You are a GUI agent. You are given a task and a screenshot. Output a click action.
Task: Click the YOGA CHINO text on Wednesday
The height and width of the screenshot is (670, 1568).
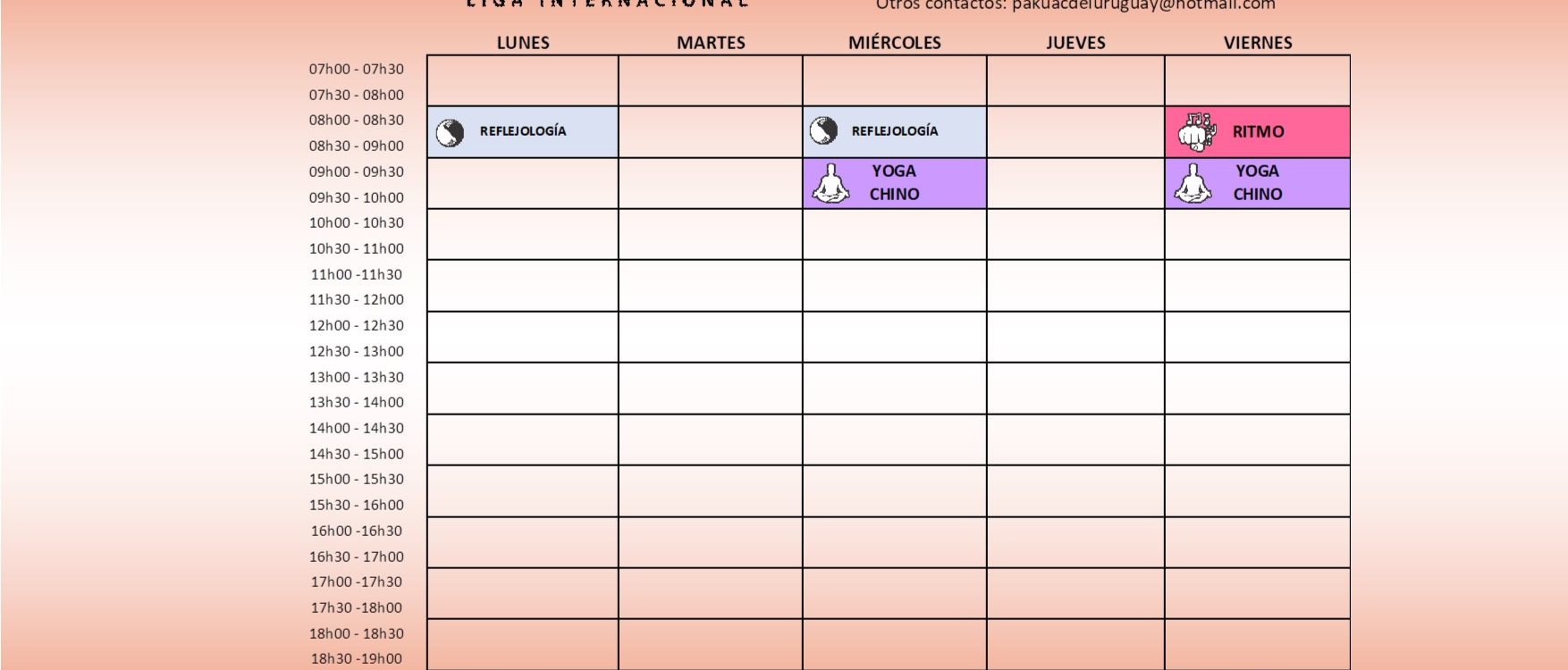[894, 182]
